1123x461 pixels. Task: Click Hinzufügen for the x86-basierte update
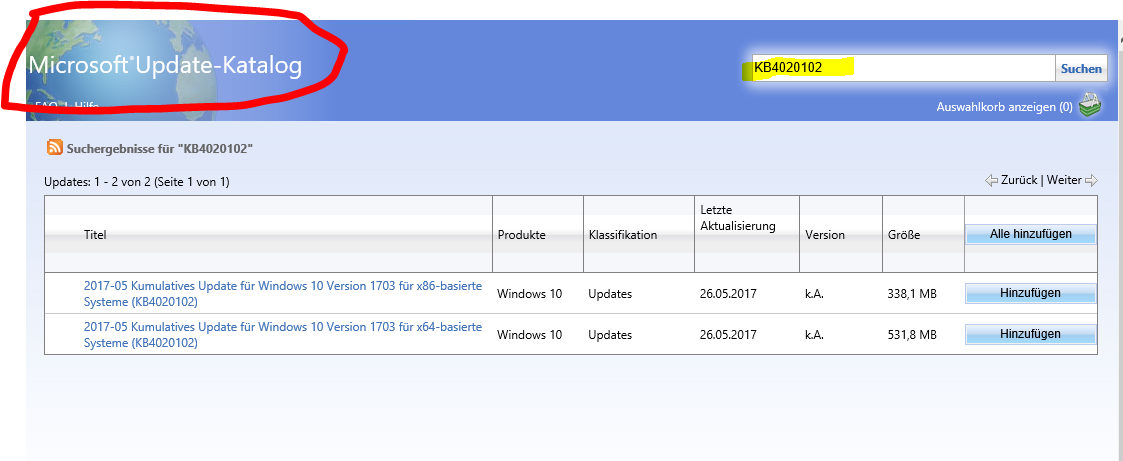click(x=1031, y=293)
